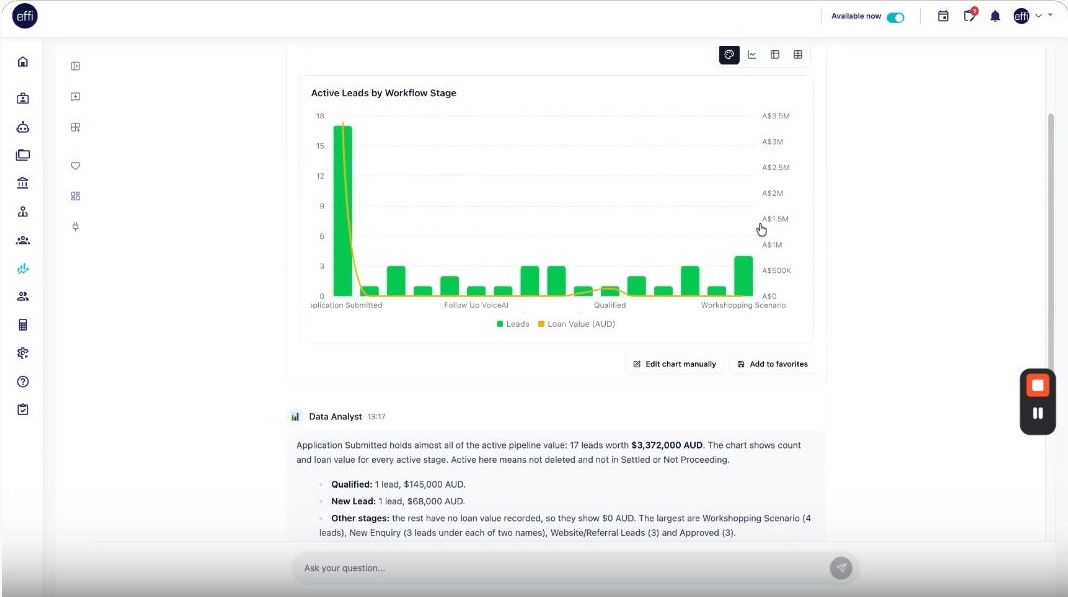Open the add-widget grid icon in secondary panel
This screenshot has height=597, width=1068.
click(x=76, y=127)
